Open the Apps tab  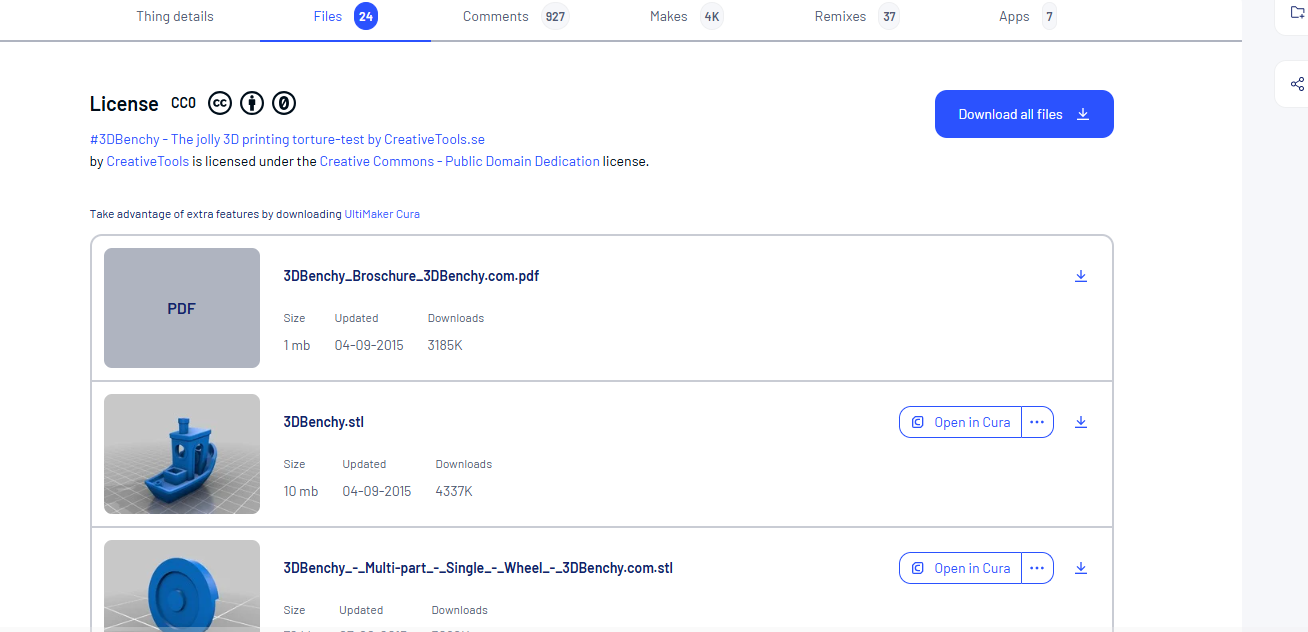point(1028,16)
